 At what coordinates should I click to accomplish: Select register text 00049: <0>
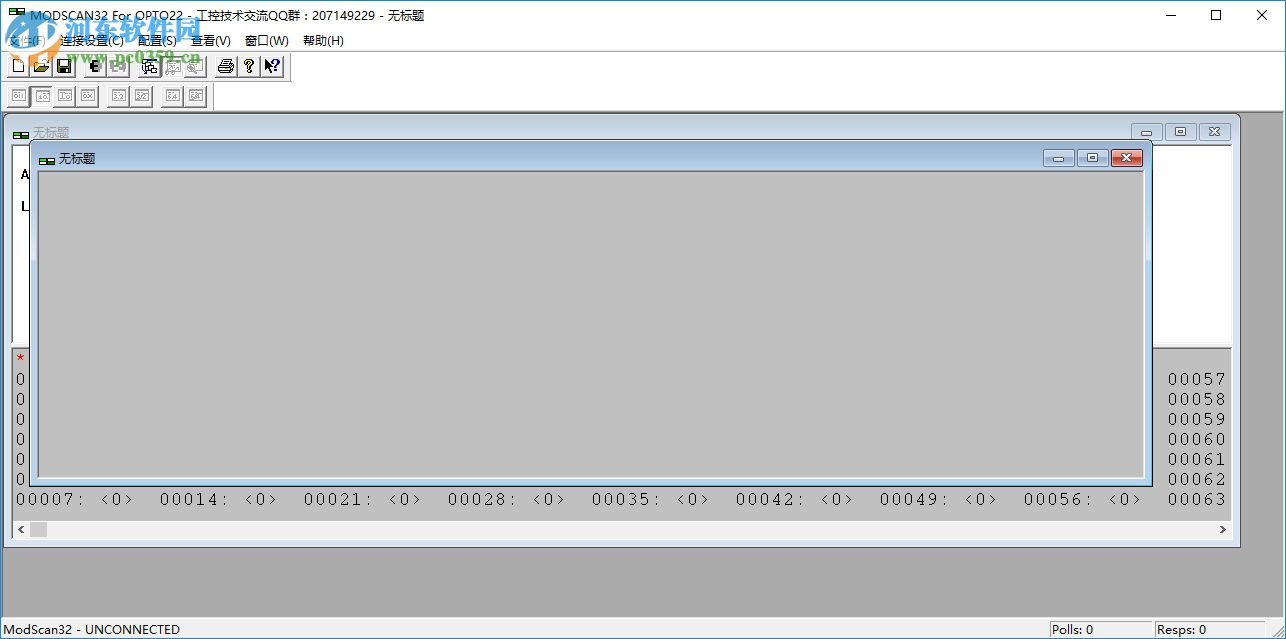938,499
